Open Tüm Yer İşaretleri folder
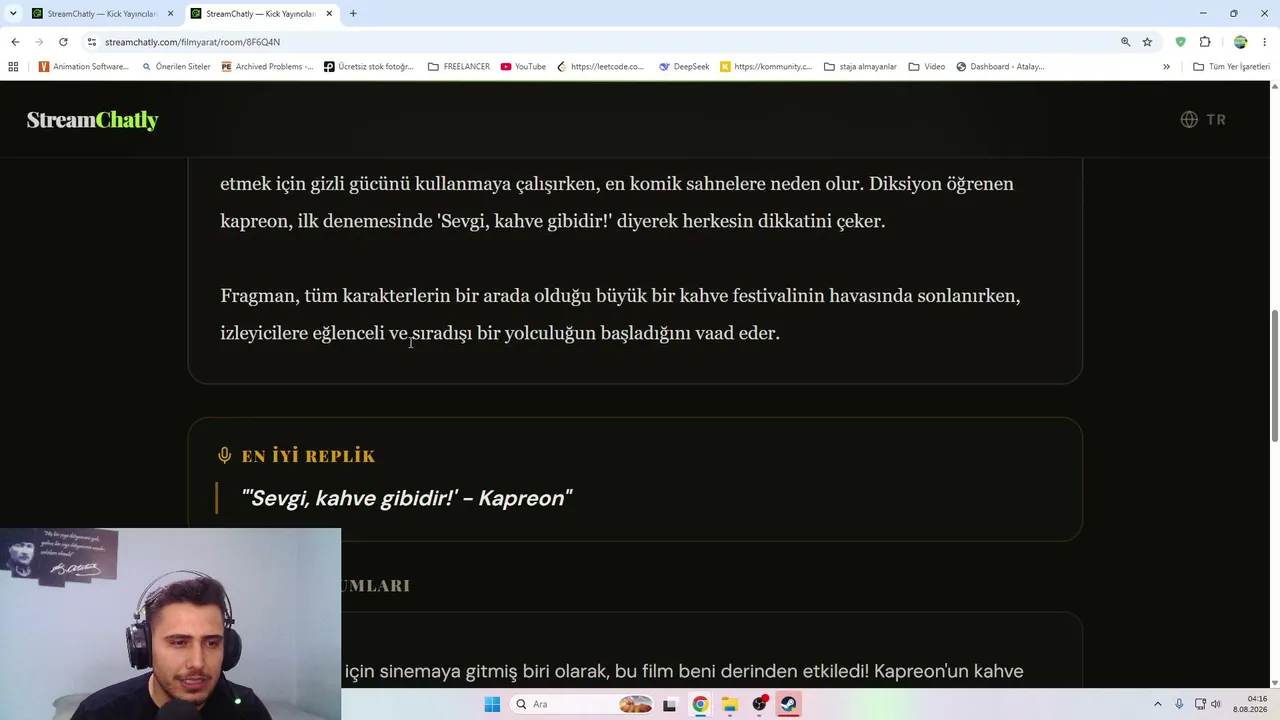The image size is (1280, 720). click(1231, 67)
